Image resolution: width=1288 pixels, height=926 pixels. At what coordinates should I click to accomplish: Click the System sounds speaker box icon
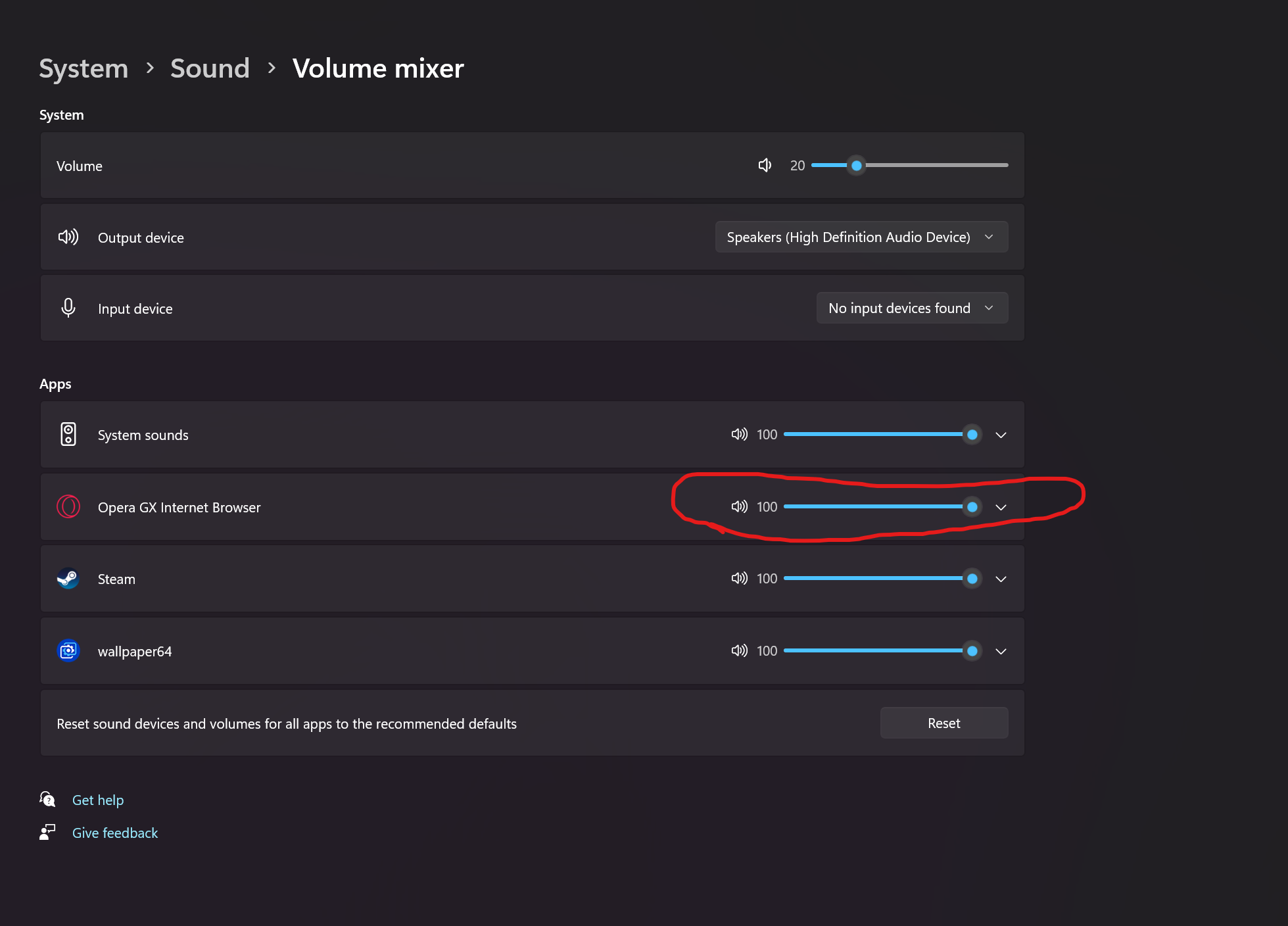click(x=68, y=434)
